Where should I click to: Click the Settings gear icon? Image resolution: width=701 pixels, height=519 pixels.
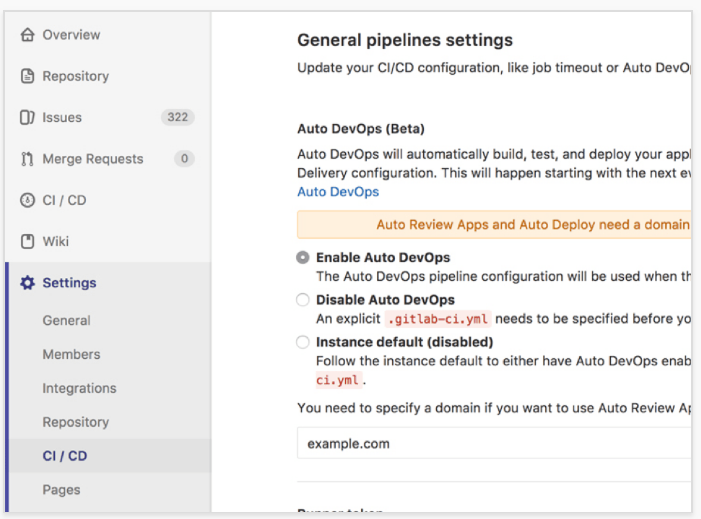point(27,283)
